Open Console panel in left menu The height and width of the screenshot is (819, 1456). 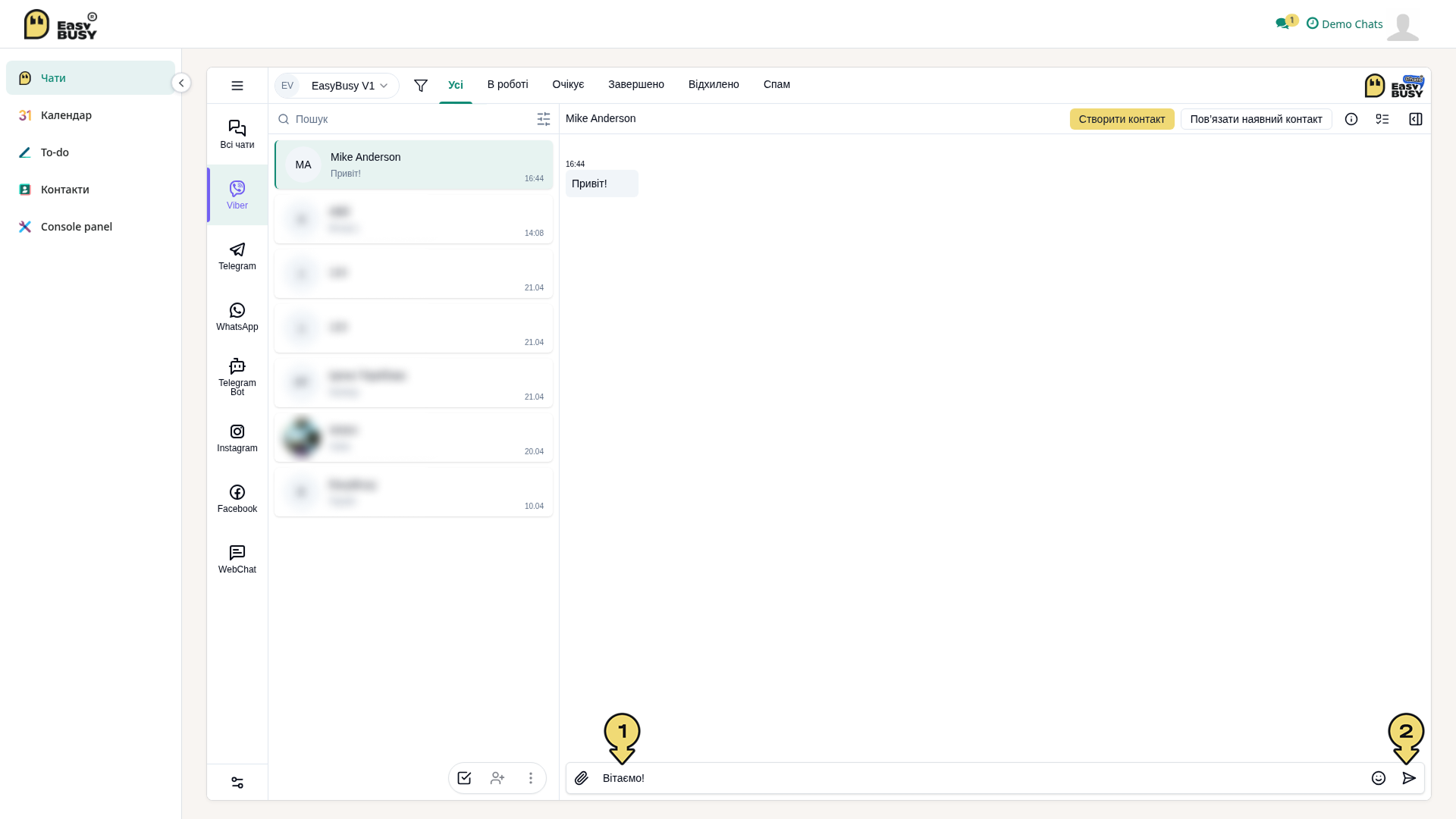click(x=90, y=227)
